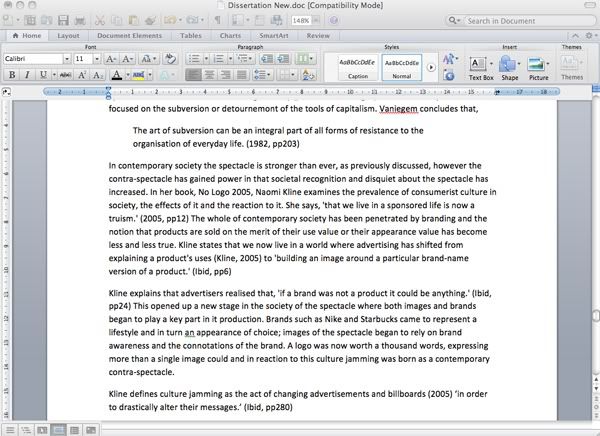This screenshot has width=600, height=436.
Task: Click the zoom percentage 148% box
Action: [x=301, y=21]
